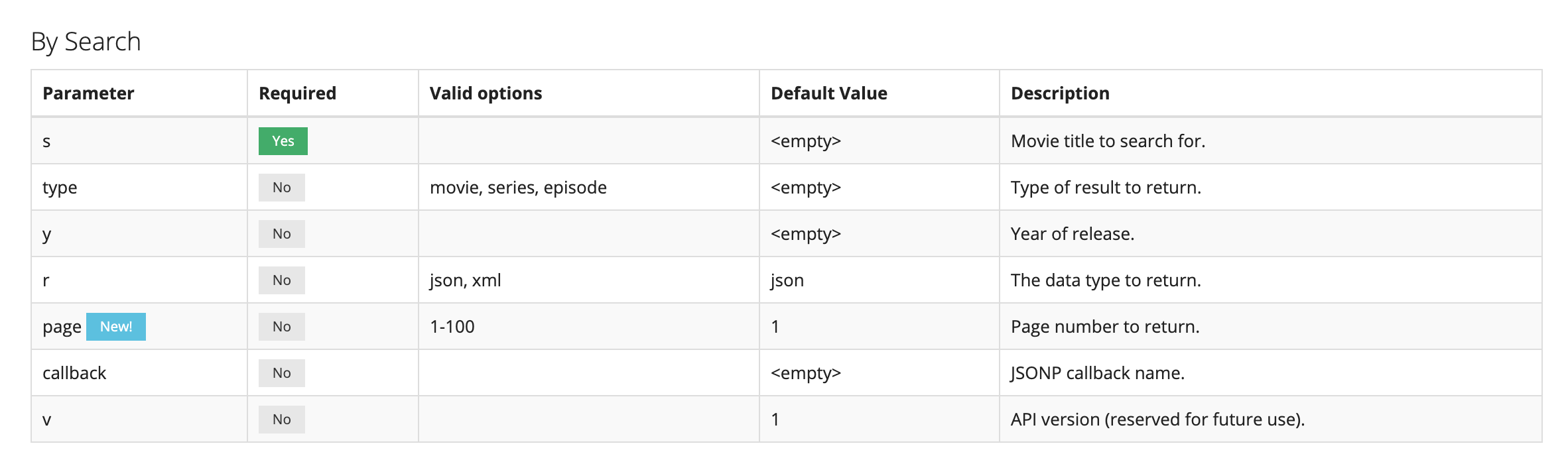
Task: Click the Valid options column header
Action: point(486,93)
